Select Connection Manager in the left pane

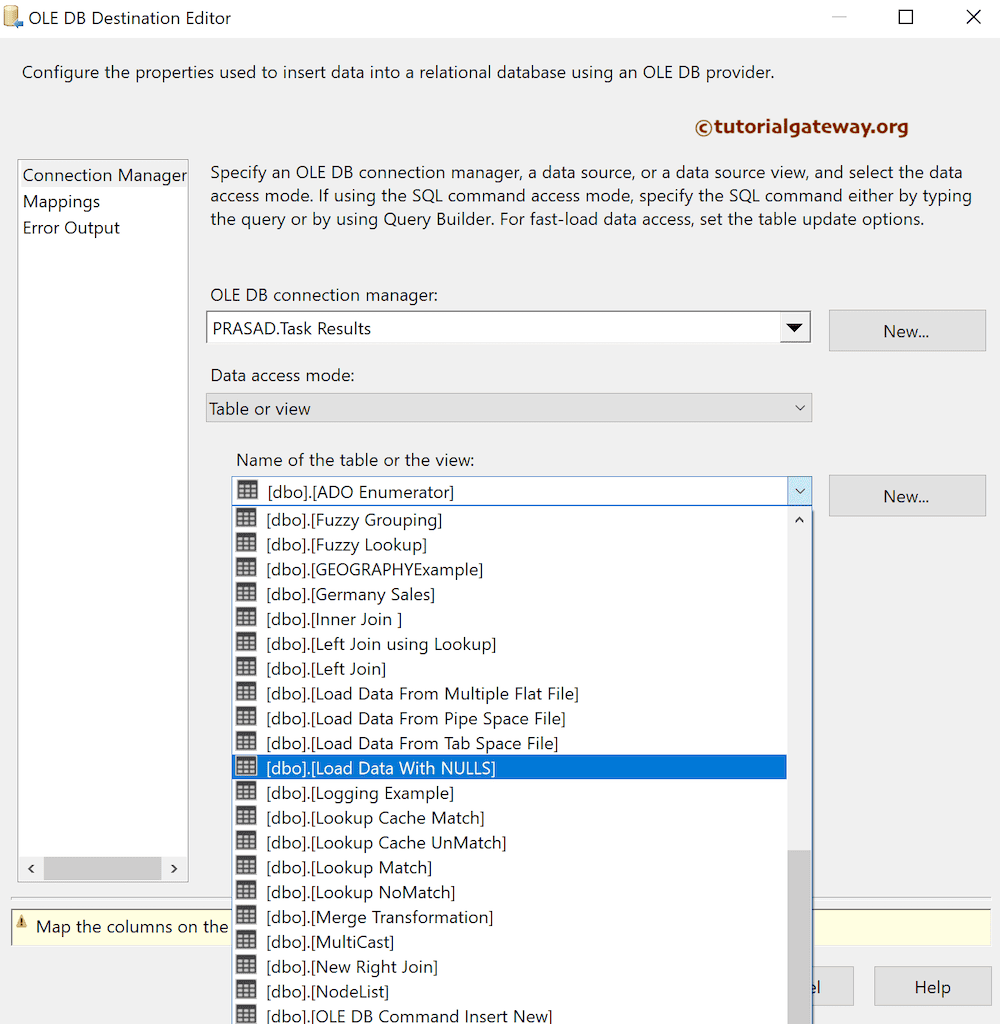click(103, 175)
